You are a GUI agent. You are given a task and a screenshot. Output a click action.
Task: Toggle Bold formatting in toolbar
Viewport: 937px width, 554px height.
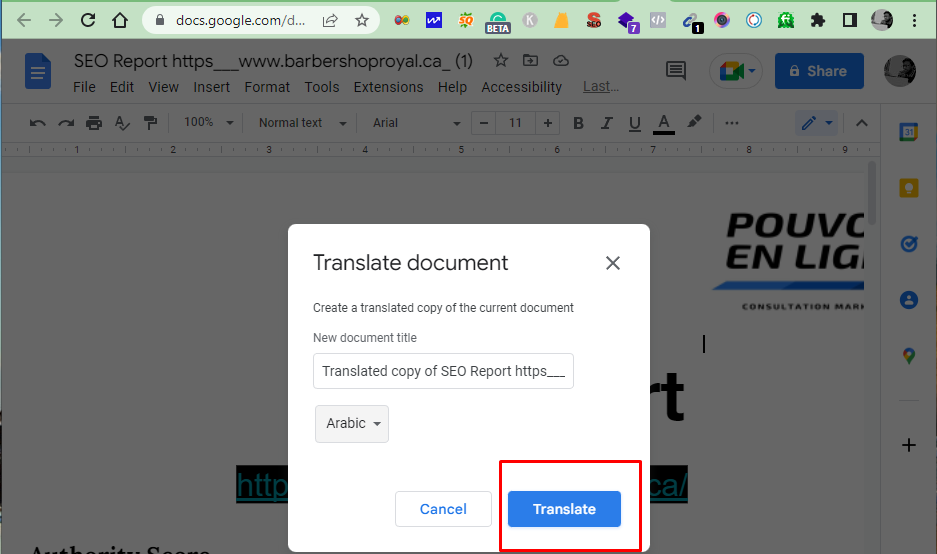click(x=578, y=123)
